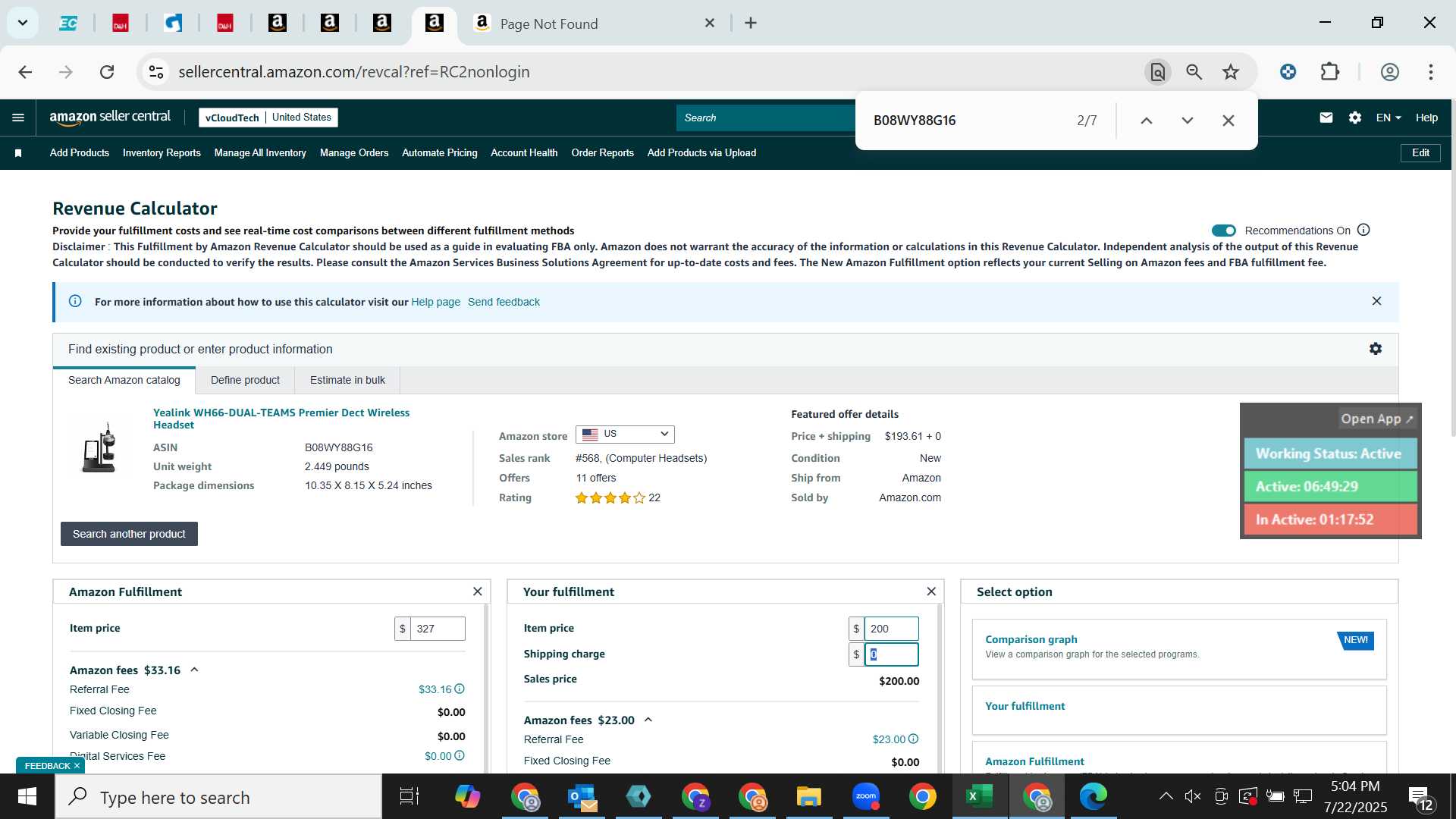The width and height of the screenshot is (1456, 819).
Task: Click the Yealink headset product thumbnail
Action: coord(100,448)
